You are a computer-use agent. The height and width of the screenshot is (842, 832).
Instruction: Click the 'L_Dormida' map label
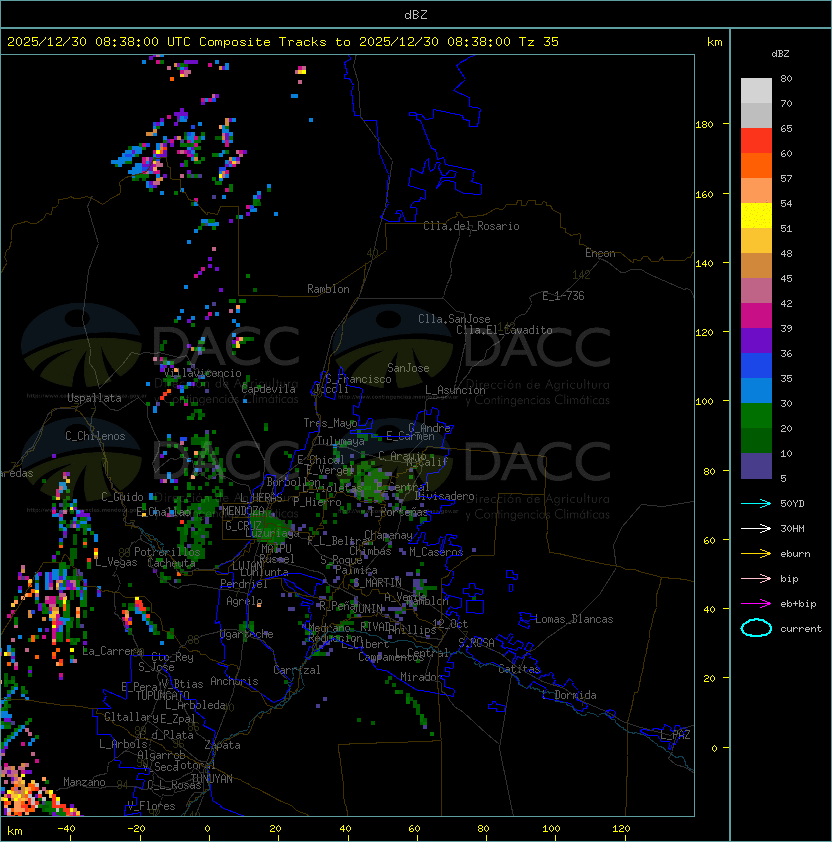[569, 695]
